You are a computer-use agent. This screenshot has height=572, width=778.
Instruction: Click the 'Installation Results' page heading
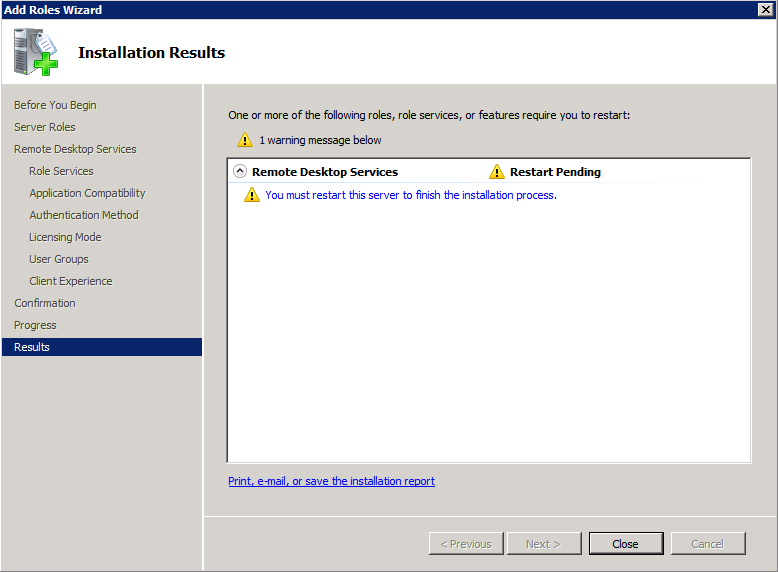pyautogui.click(x=151, y=53)
